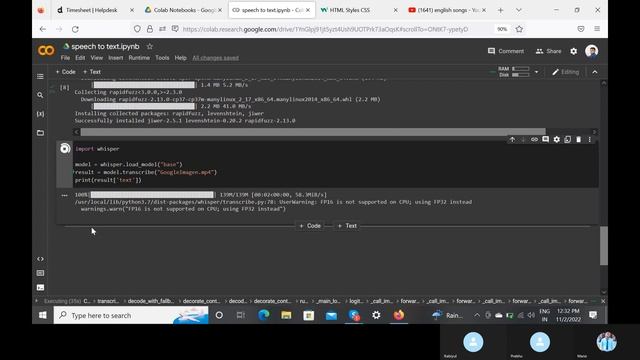Bookmark this page star icon

coord(519,29)
